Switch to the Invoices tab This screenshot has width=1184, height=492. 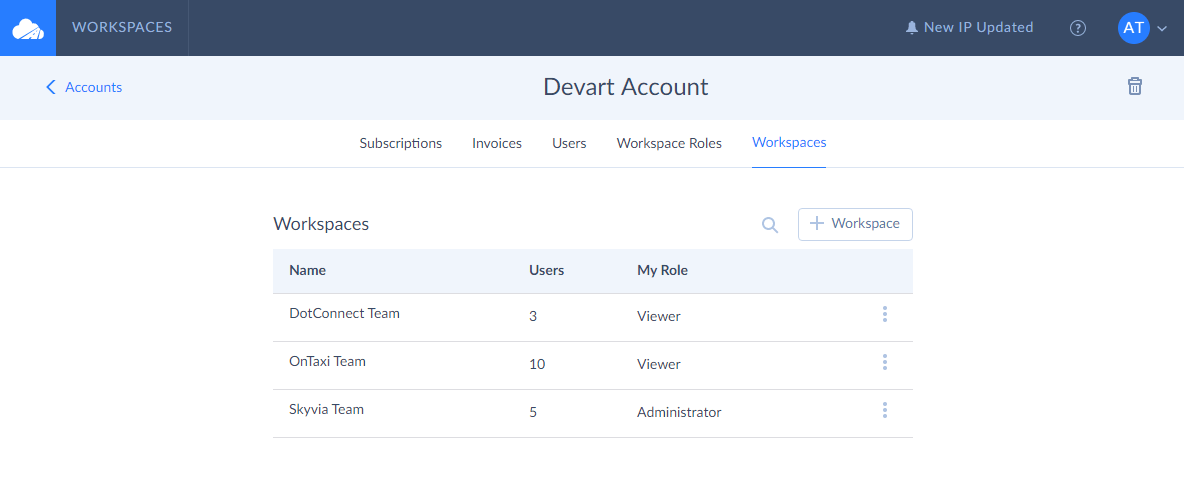[497, 143]
